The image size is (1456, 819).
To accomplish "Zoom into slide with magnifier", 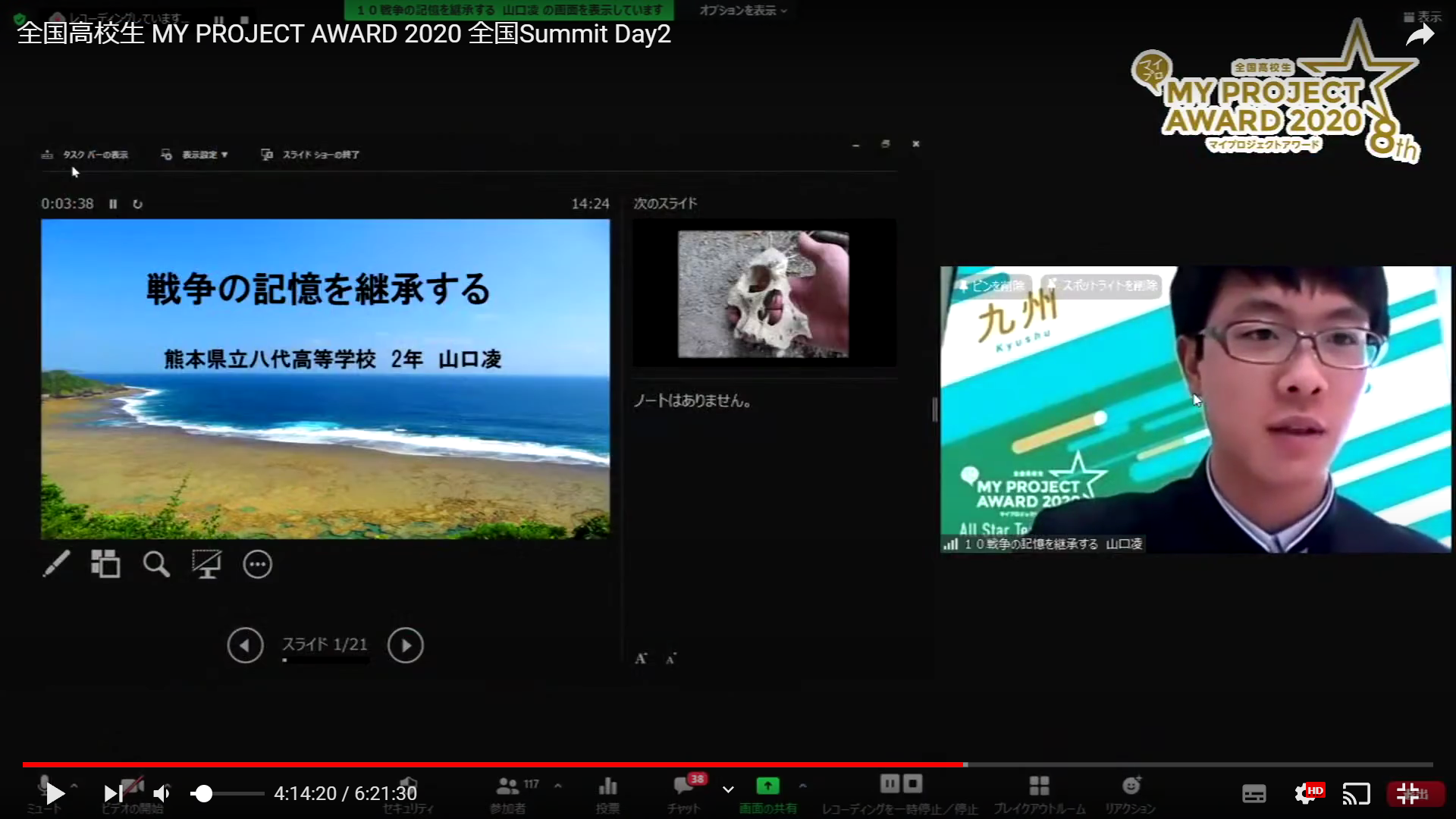I will tap(156, 564).
